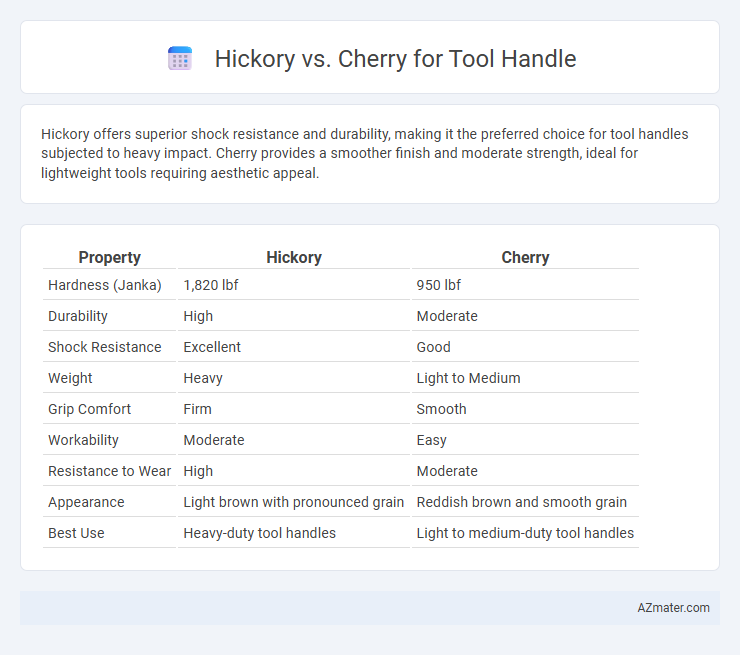Click the Resistance to Wear row label
This screenshot has height=655, width=740.
tap(109, 471)
